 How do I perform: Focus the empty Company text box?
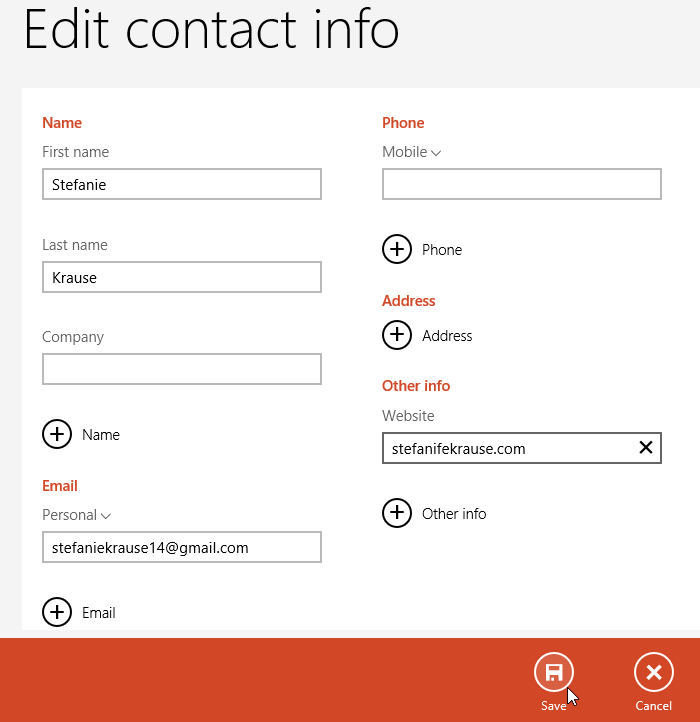coord(181,369)
